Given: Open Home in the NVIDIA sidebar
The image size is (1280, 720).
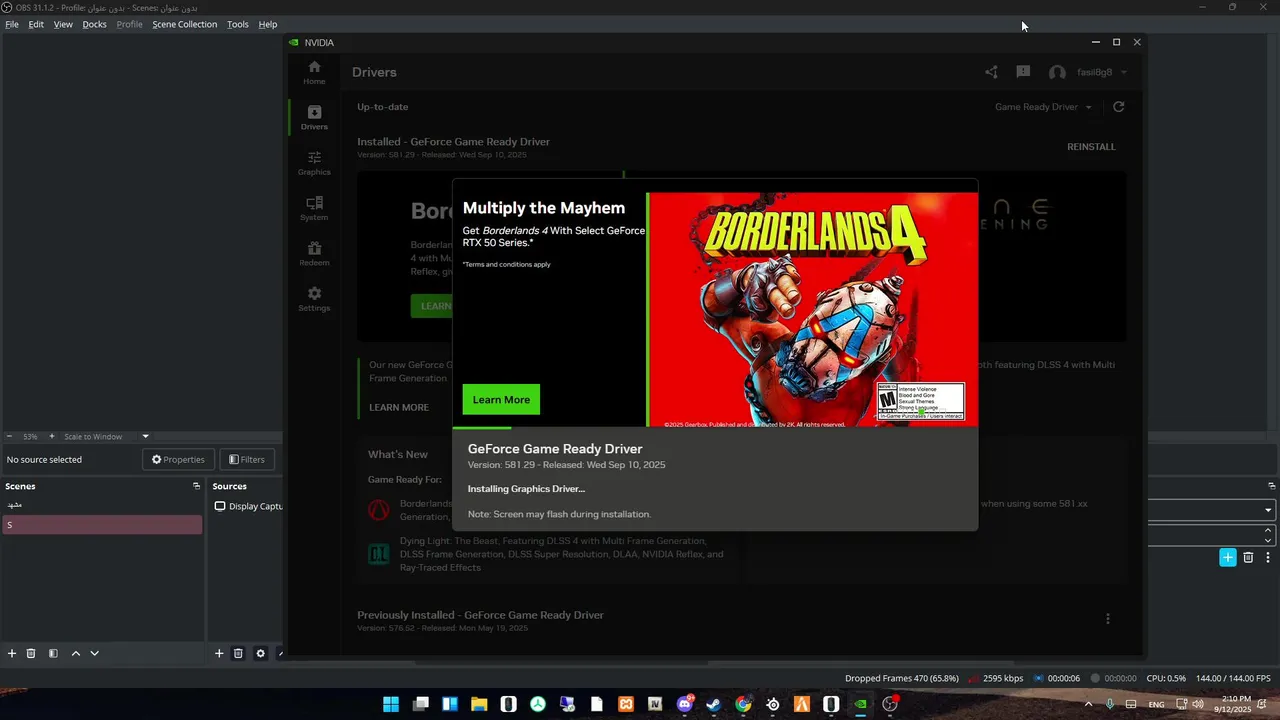Looking at the screenshot, I should click(x=314, y=72).
